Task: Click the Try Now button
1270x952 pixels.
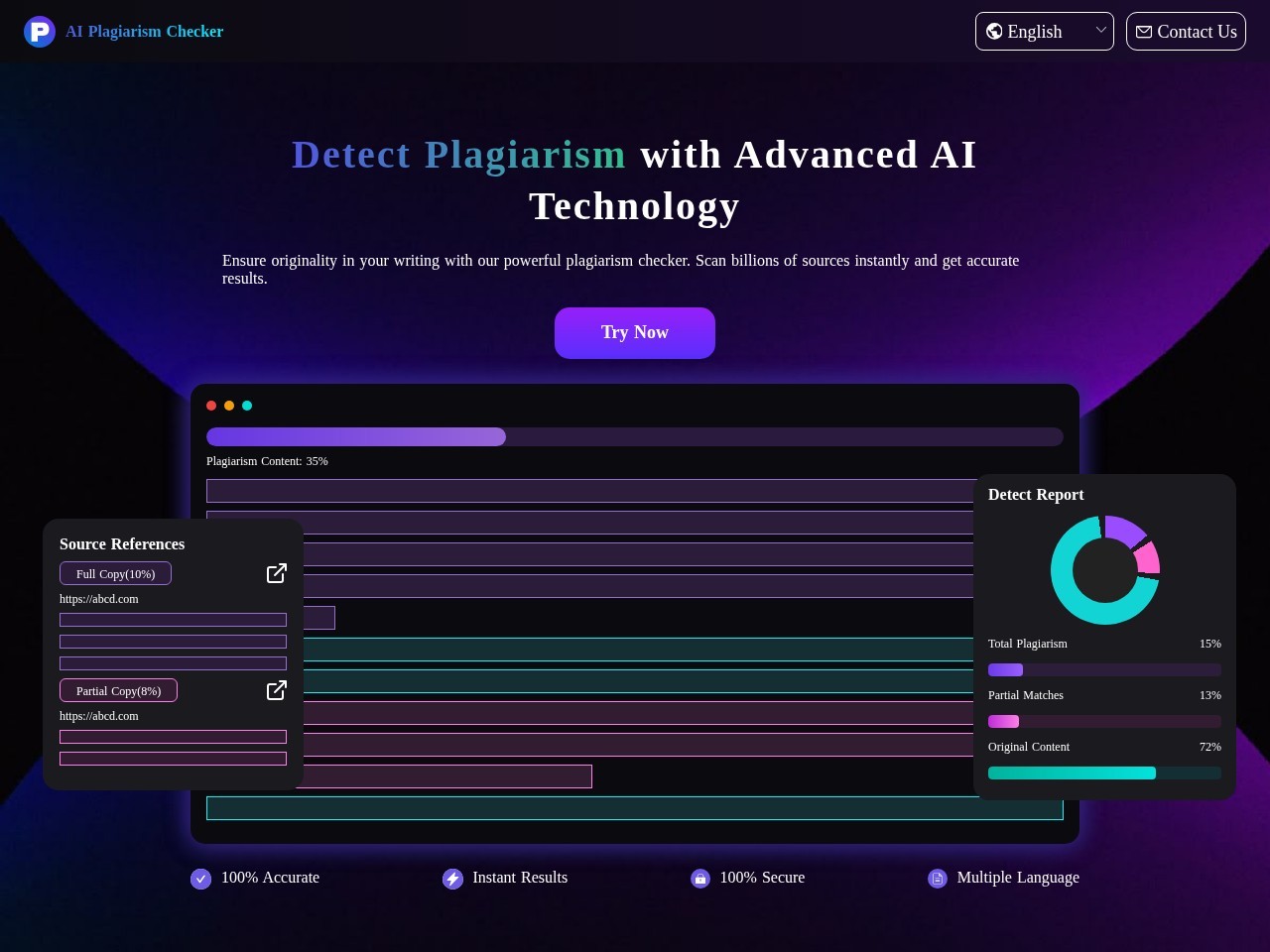Action: click(635, 333)
